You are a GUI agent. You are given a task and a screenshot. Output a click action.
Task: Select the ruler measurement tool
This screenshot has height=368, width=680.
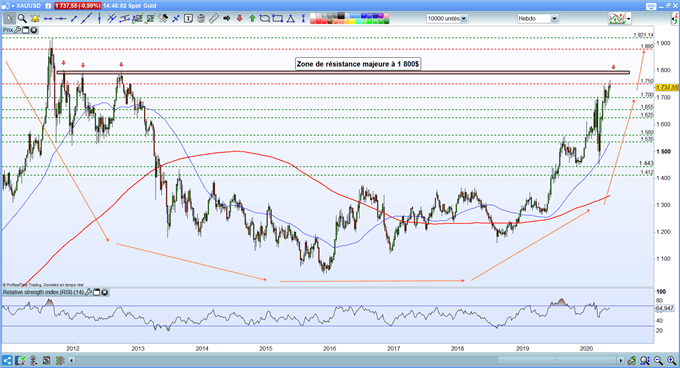pyautogui.click(x=214, y=19)
